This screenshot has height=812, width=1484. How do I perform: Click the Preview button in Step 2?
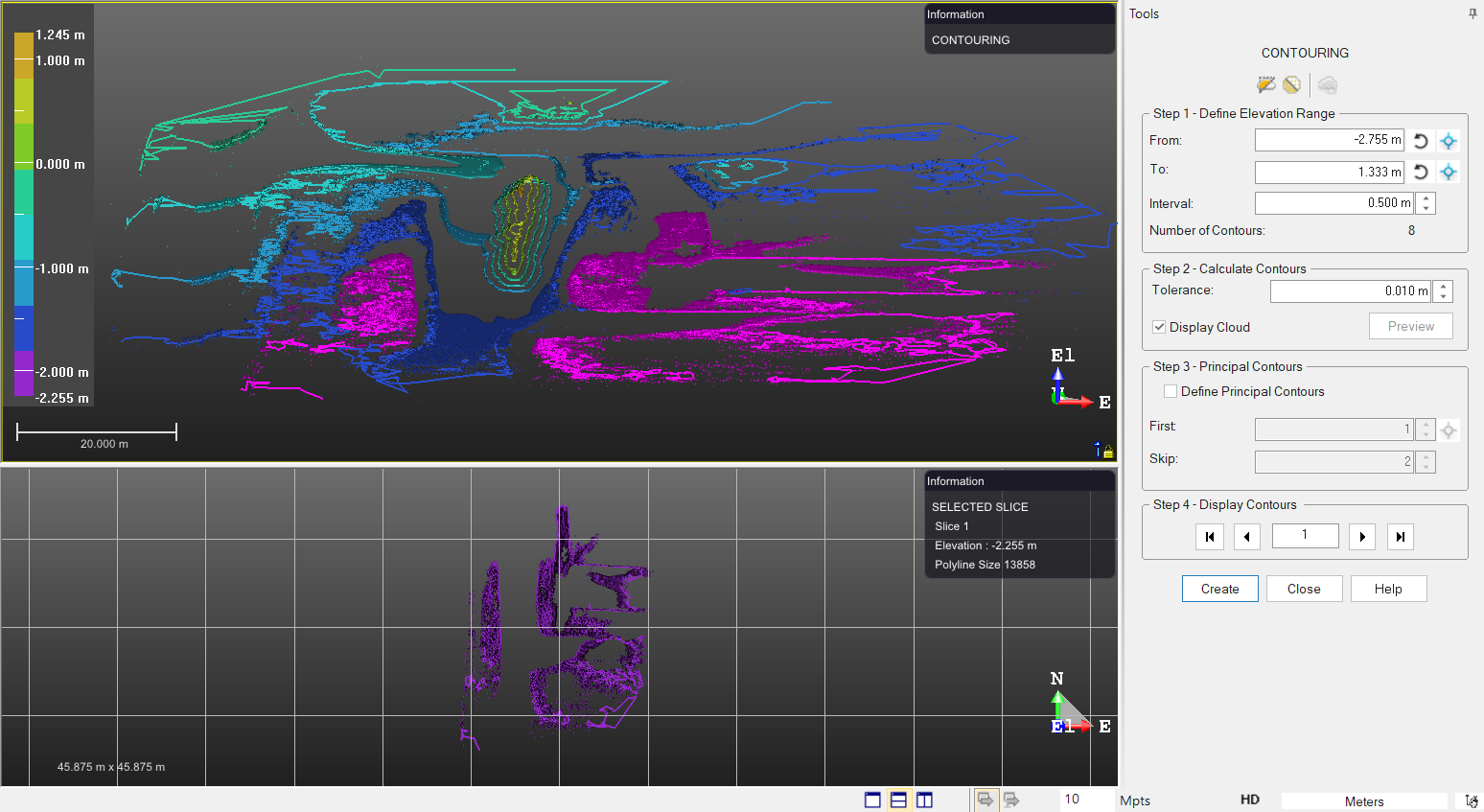(x=1410, y=326)
